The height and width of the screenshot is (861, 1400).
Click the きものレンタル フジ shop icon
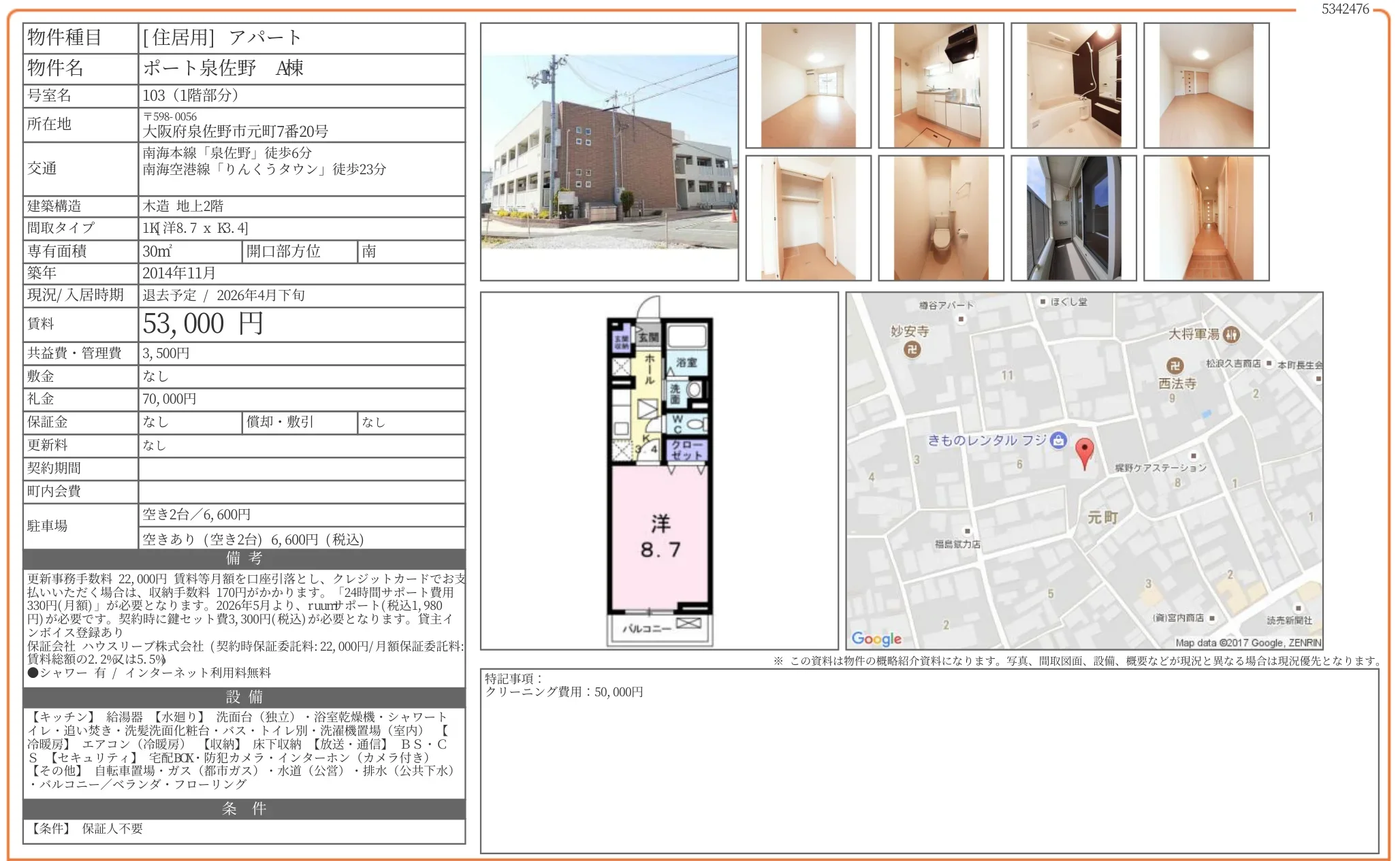(x=1058, y=440)
